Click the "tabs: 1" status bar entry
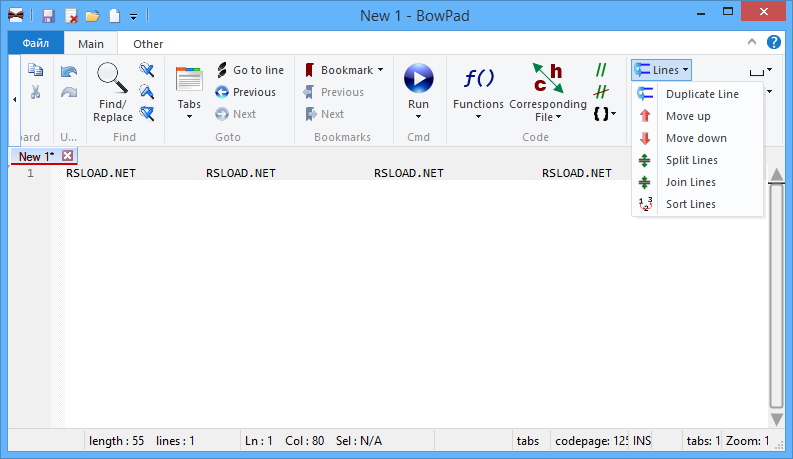The image size is (793, 459). click(703, 441)
